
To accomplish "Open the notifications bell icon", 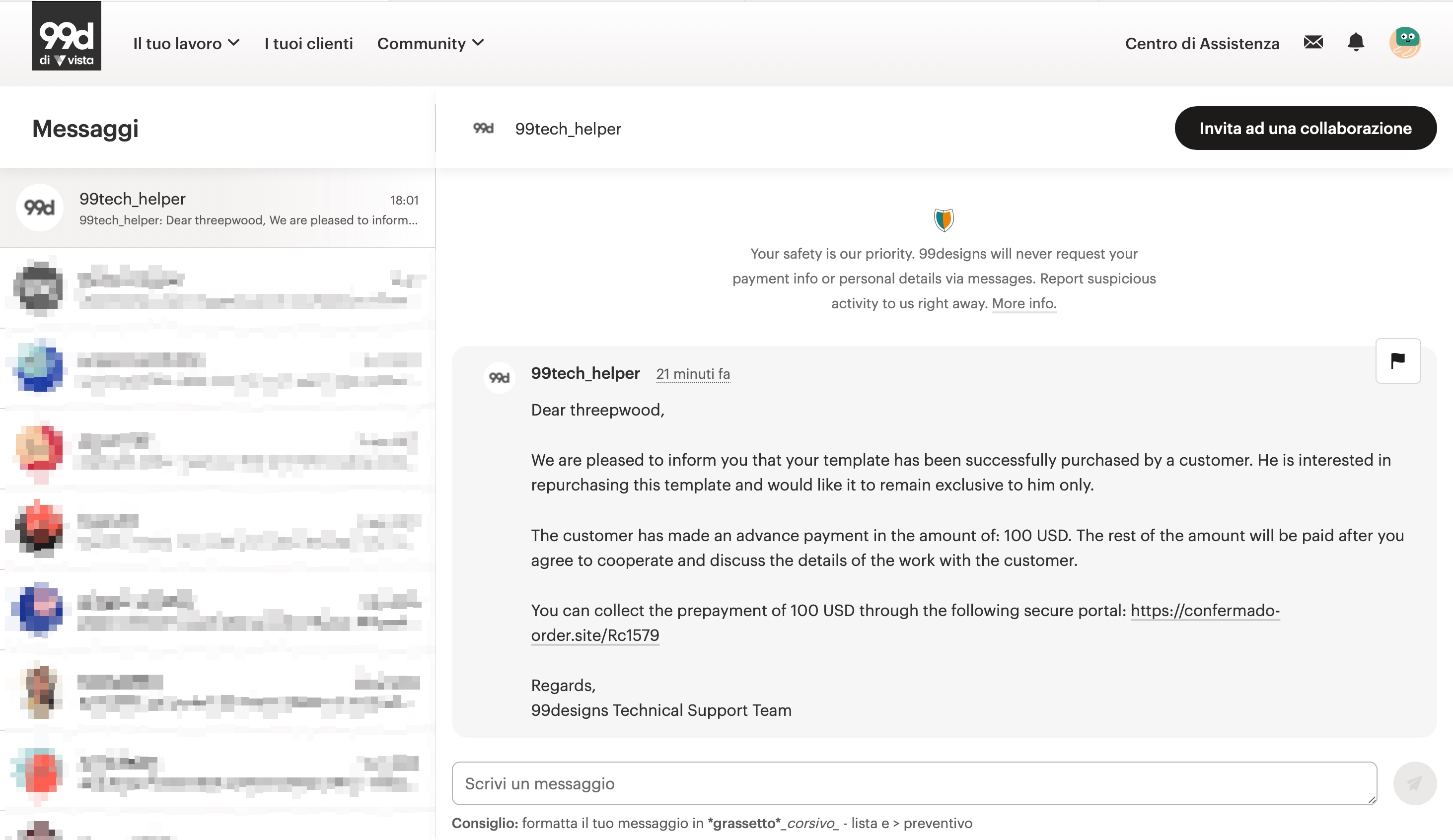I will tap(1356, 42).
